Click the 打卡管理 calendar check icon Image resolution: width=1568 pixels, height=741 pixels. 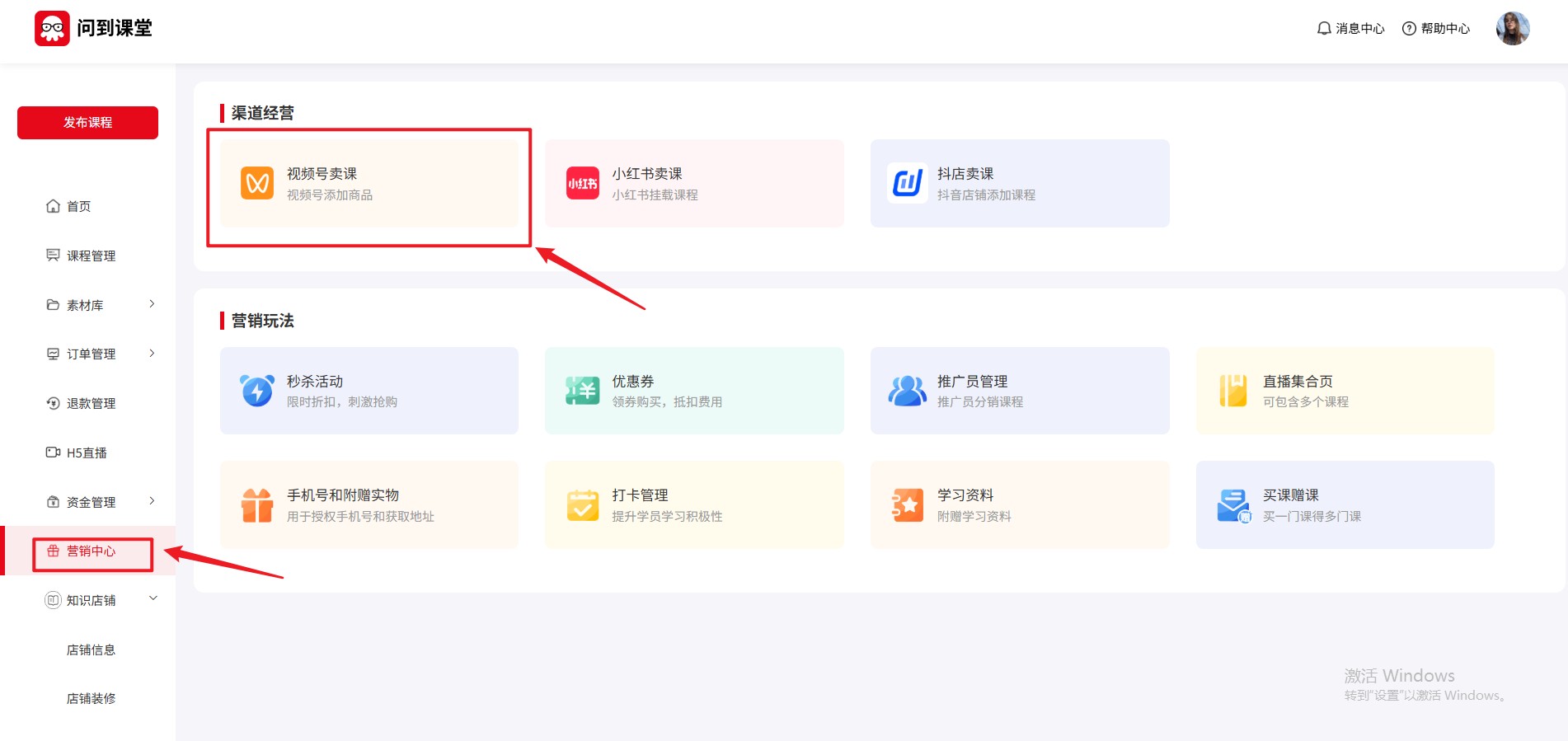click(583, 505)
